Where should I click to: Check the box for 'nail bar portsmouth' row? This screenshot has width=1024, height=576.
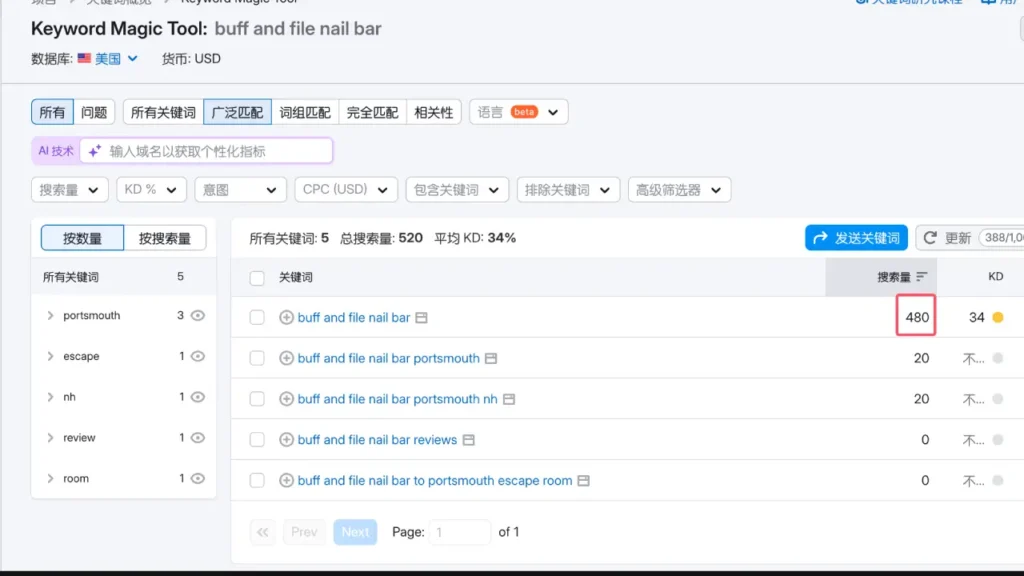coord(257,358)
